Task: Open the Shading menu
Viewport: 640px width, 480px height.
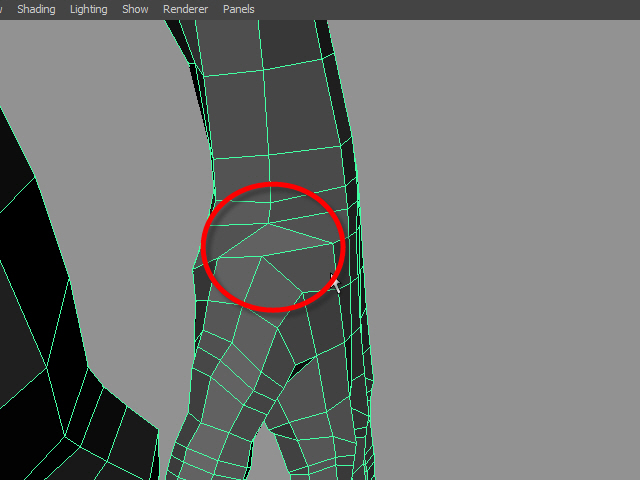Action: point(36,9)
